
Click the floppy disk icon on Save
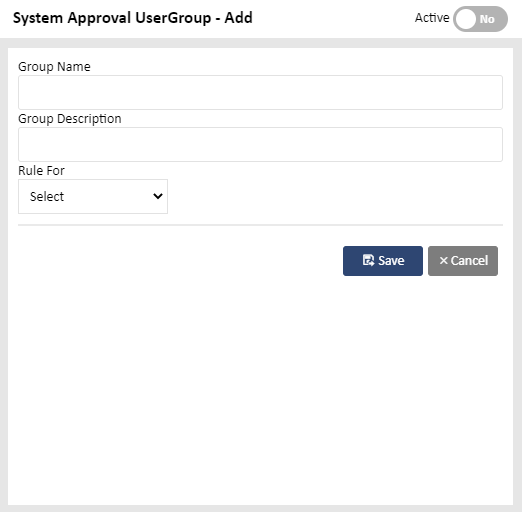(x=368, y=260)
